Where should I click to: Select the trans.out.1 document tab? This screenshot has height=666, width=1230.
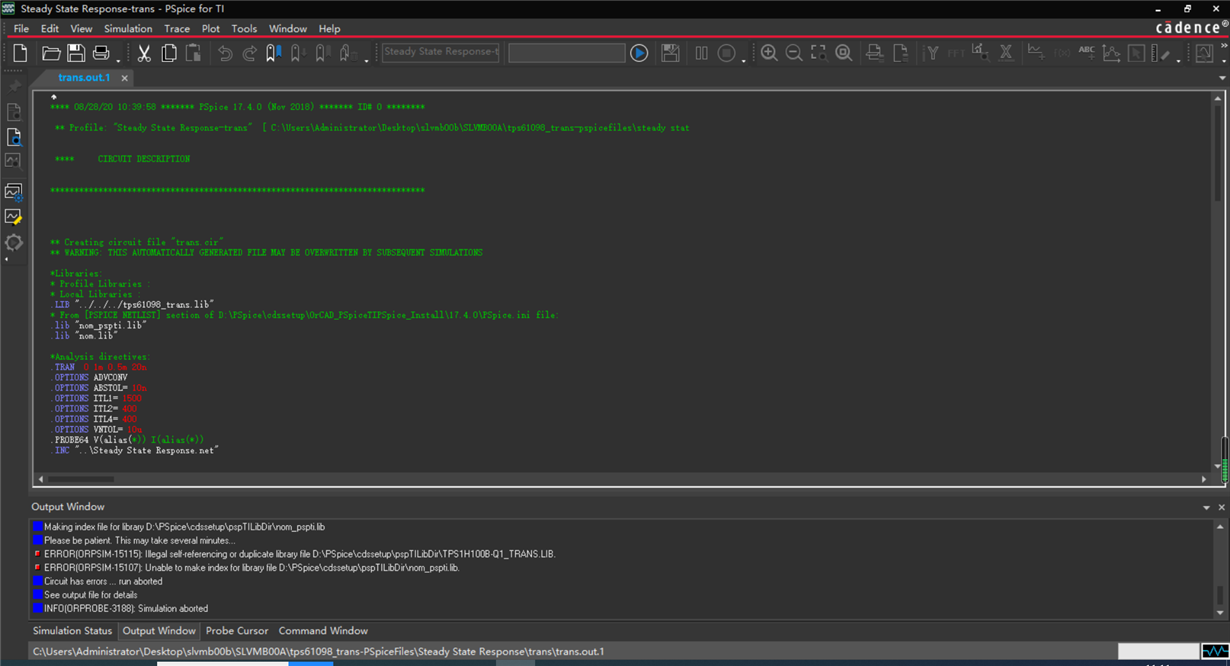84,78
